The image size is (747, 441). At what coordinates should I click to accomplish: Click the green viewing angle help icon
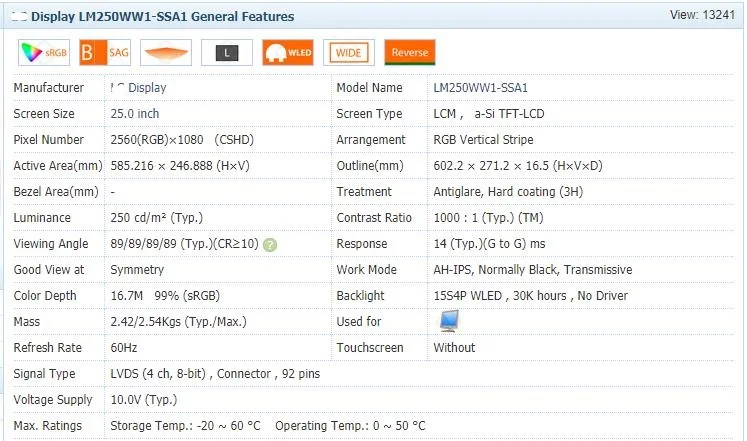coord(270,244)
